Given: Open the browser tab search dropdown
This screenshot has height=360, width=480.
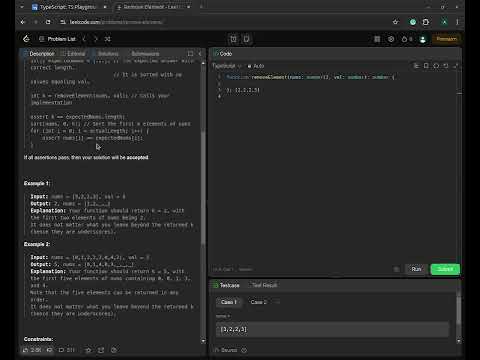Looking at the screenshot, I should point(22,7).
